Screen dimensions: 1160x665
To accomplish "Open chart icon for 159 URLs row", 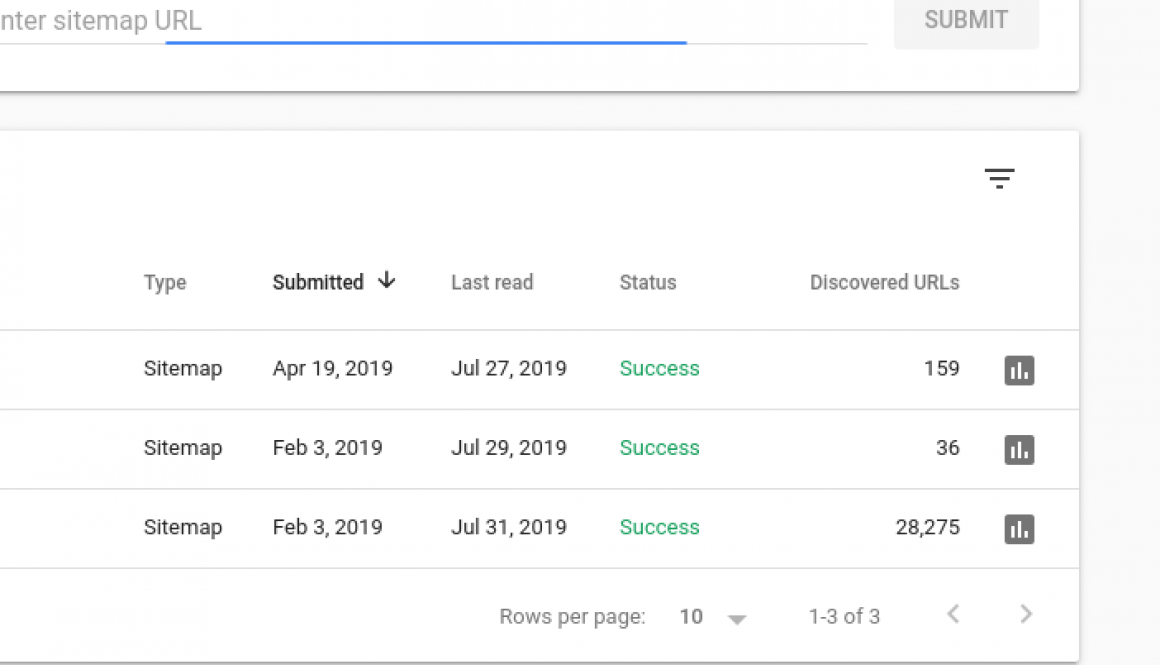I will (x=1019, y=370).
